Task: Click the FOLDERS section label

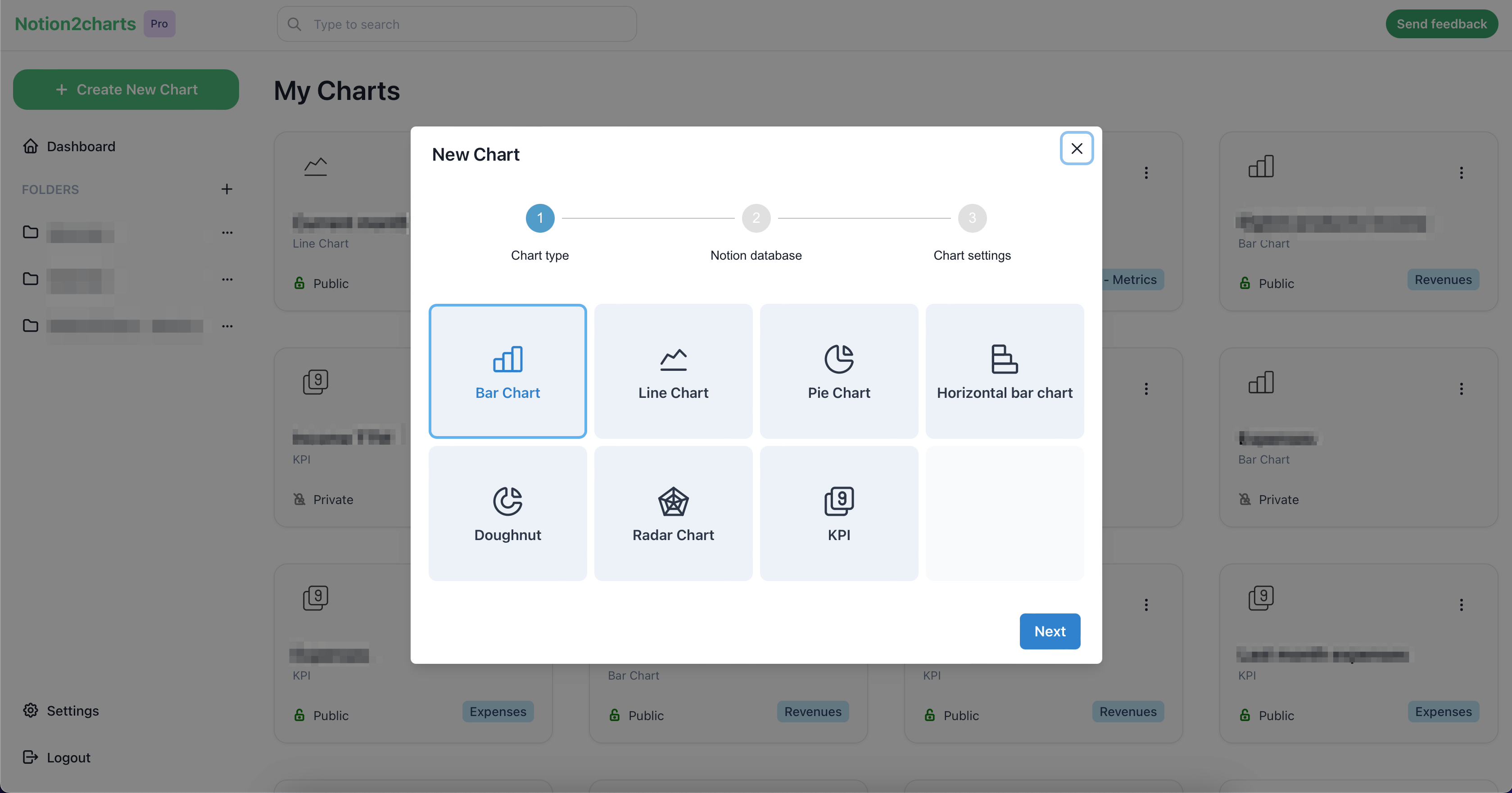Action: tap(50, 189)
